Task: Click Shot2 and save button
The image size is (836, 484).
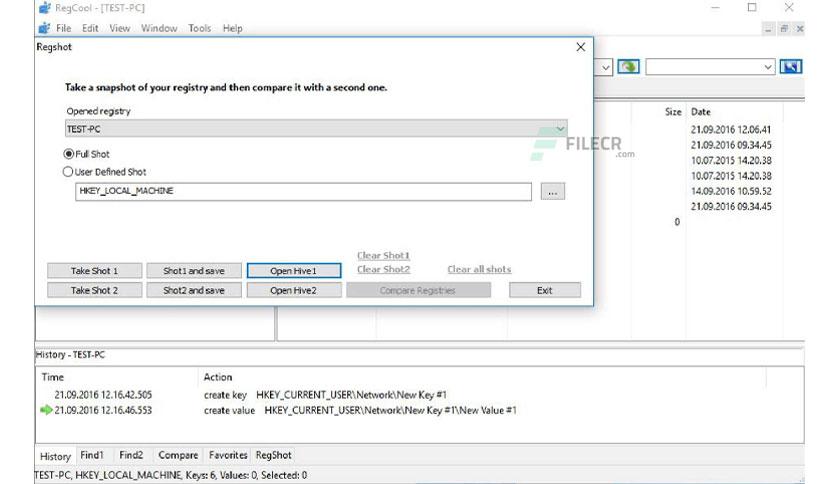Action: (194, 290)
